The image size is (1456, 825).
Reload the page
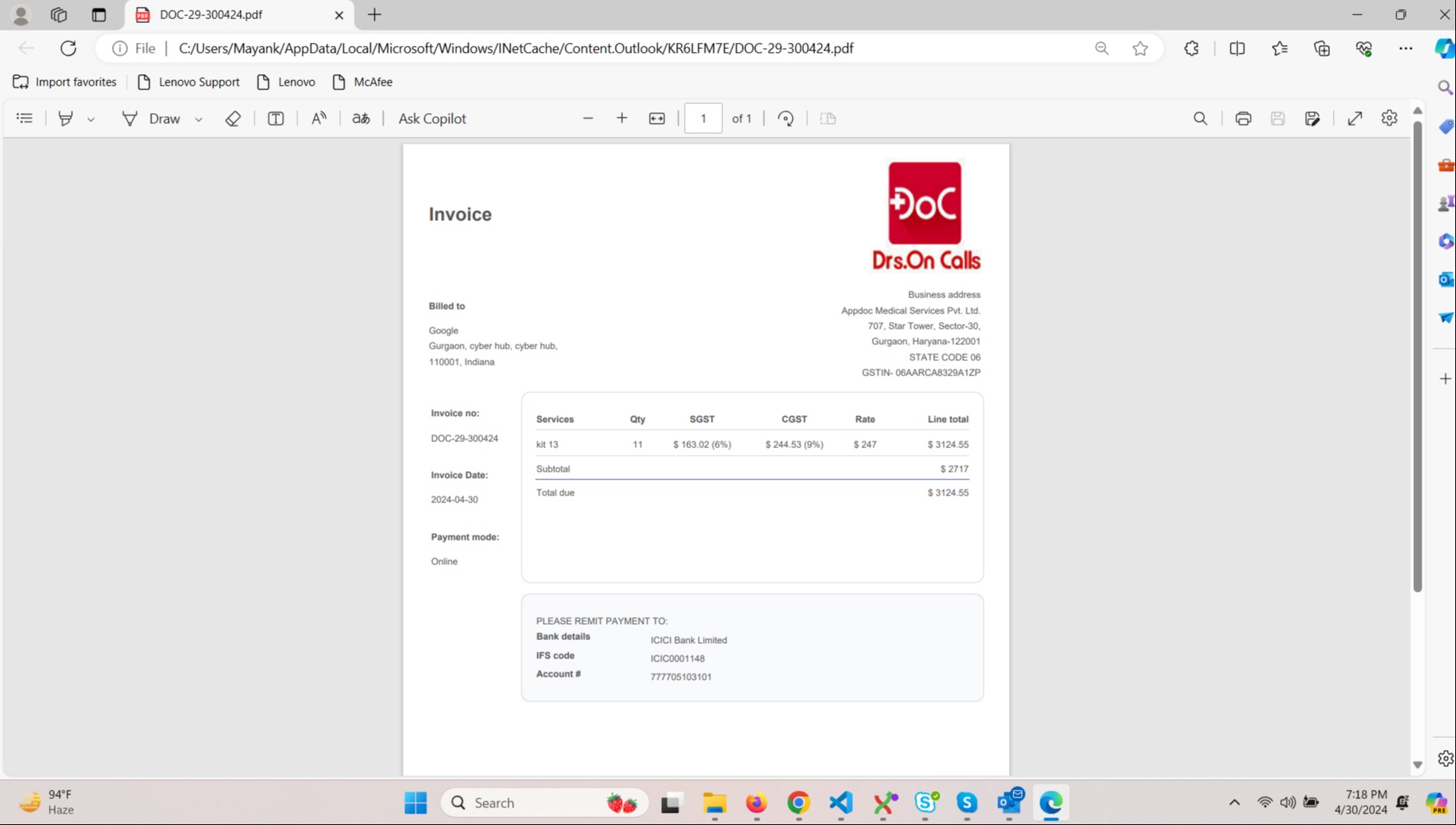68,48
